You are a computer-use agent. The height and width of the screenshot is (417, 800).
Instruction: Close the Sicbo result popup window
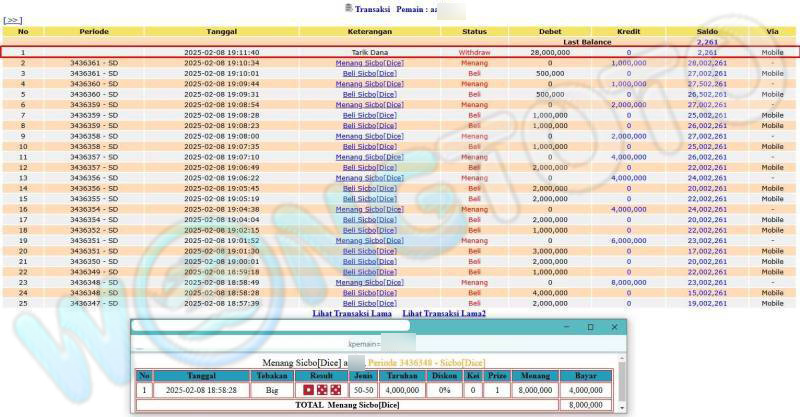pos(614,327)
